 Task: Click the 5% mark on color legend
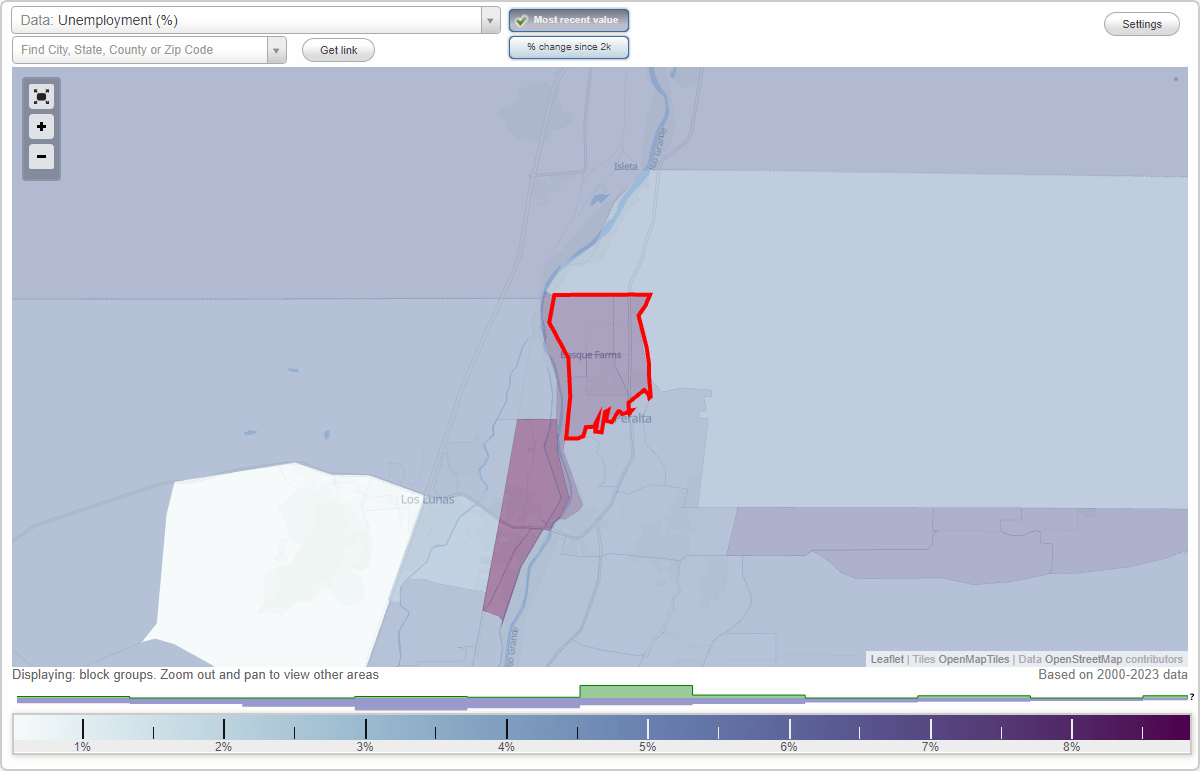648,746
